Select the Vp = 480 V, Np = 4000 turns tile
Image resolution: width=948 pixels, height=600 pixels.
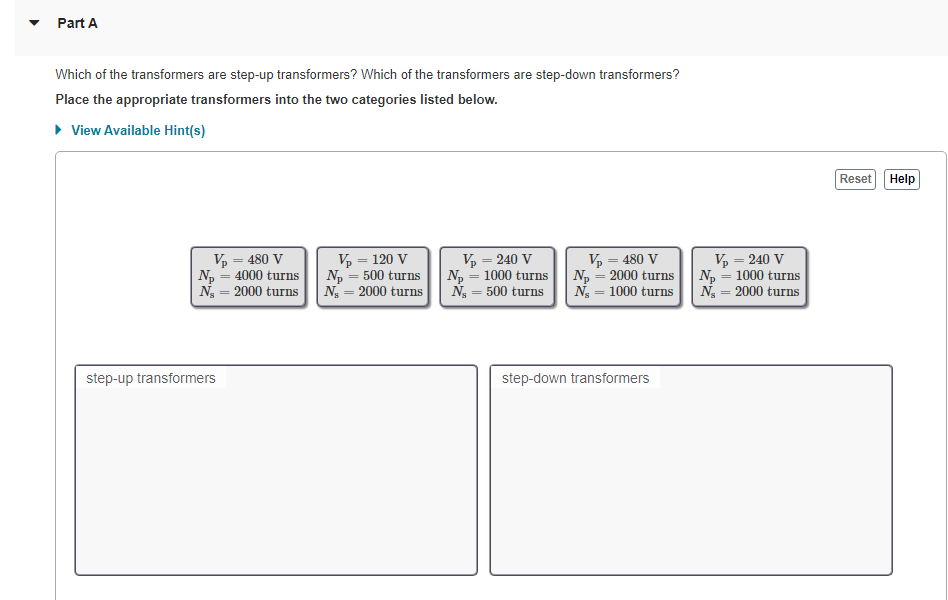coord(248,276)
